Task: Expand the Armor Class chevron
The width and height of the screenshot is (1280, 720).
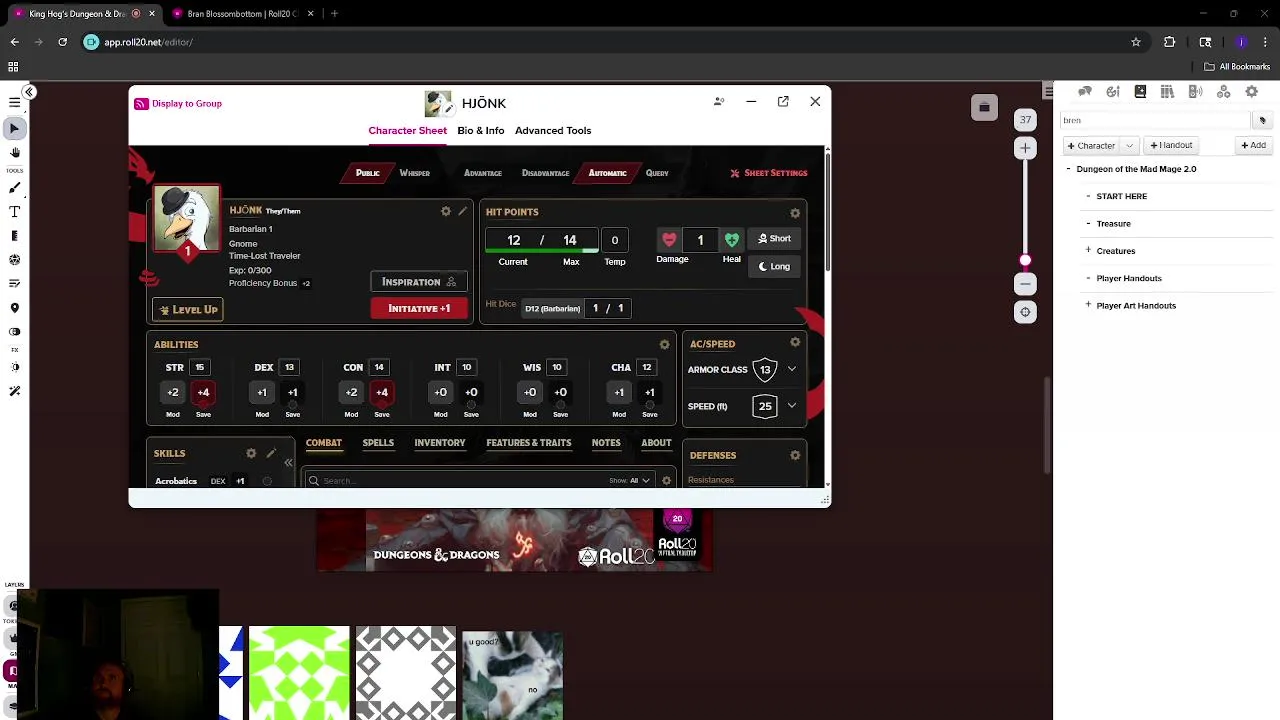Action: pyautogui.click(x=792, y=369)
